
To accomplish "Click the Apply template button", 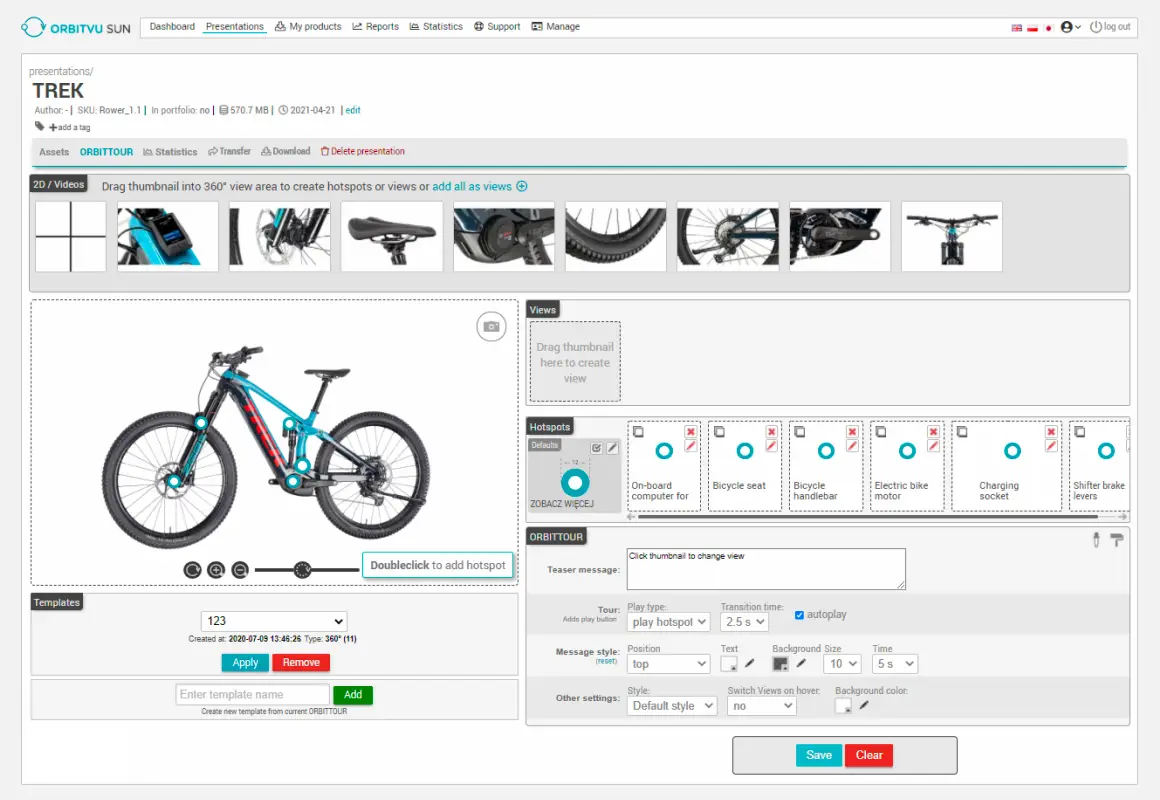I will [245, 662].
